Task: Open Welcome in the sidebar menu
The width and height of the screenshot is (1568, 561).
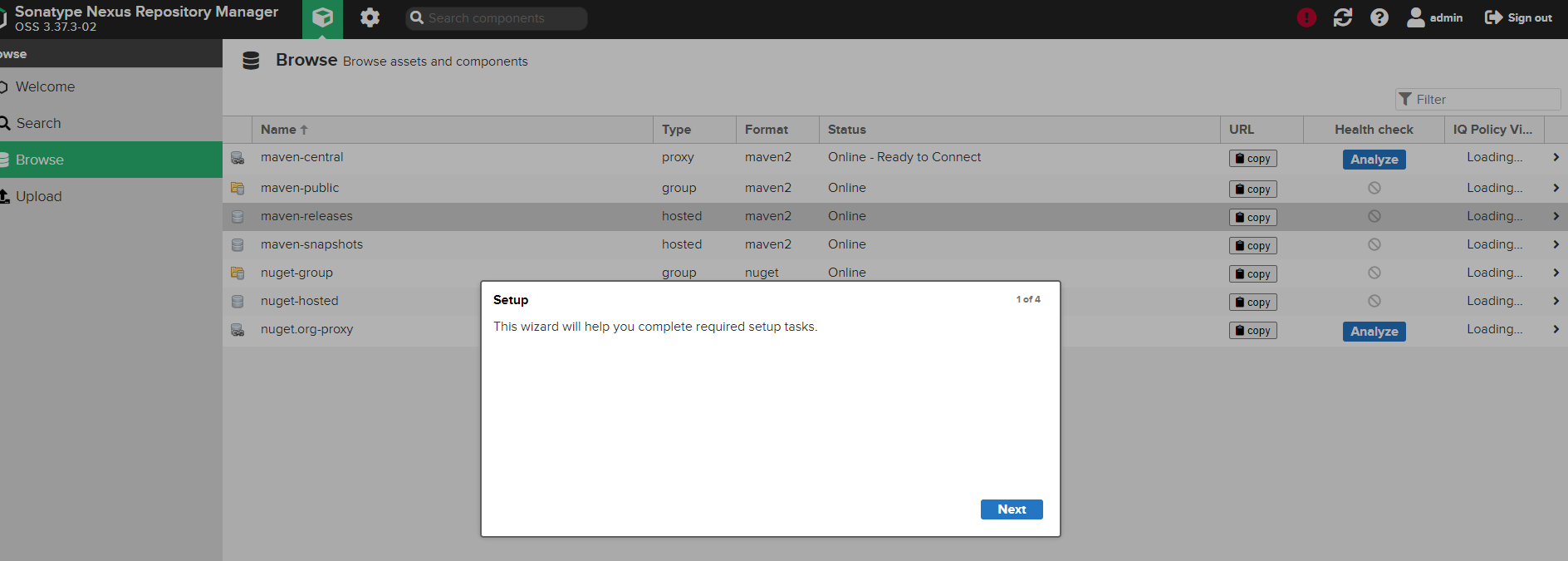Action: (45, 86)
